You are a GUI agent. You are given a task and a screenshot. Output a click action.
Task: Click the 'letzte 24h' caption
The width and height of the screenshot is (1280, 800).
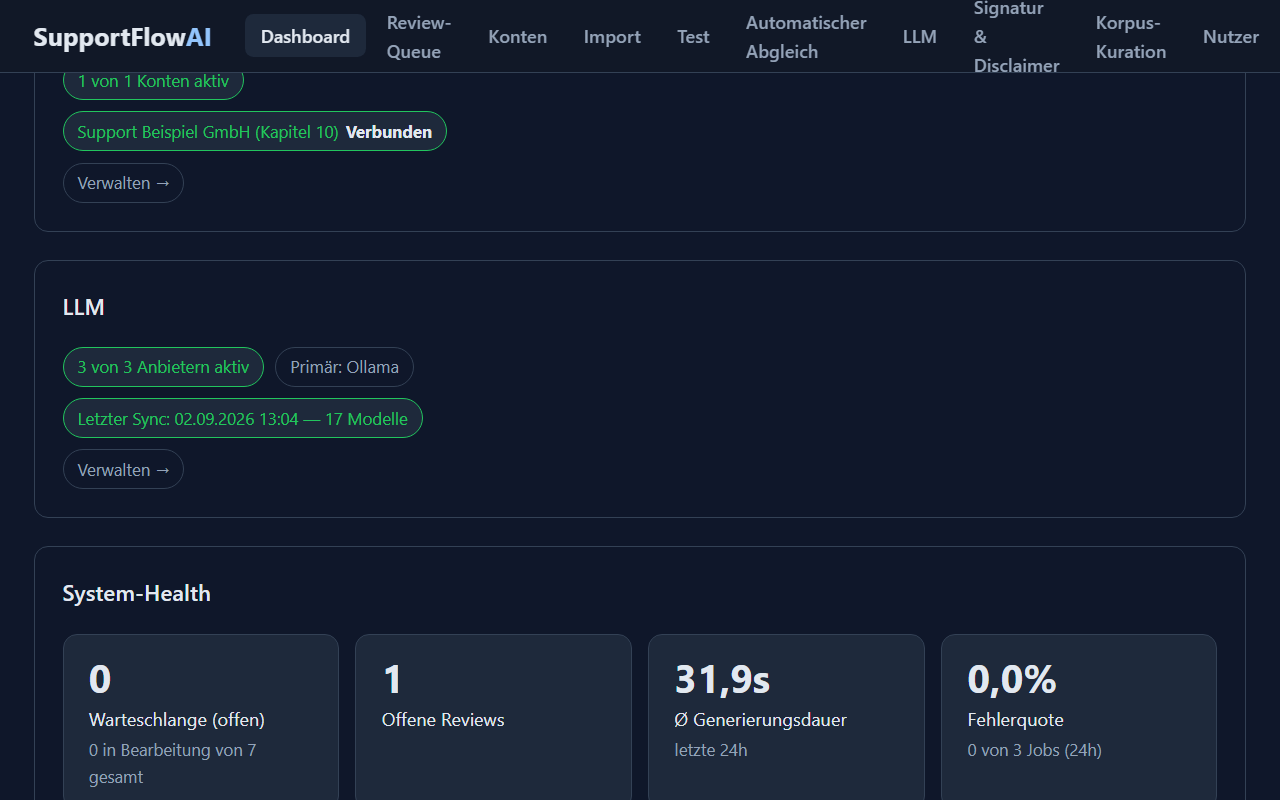711,750
